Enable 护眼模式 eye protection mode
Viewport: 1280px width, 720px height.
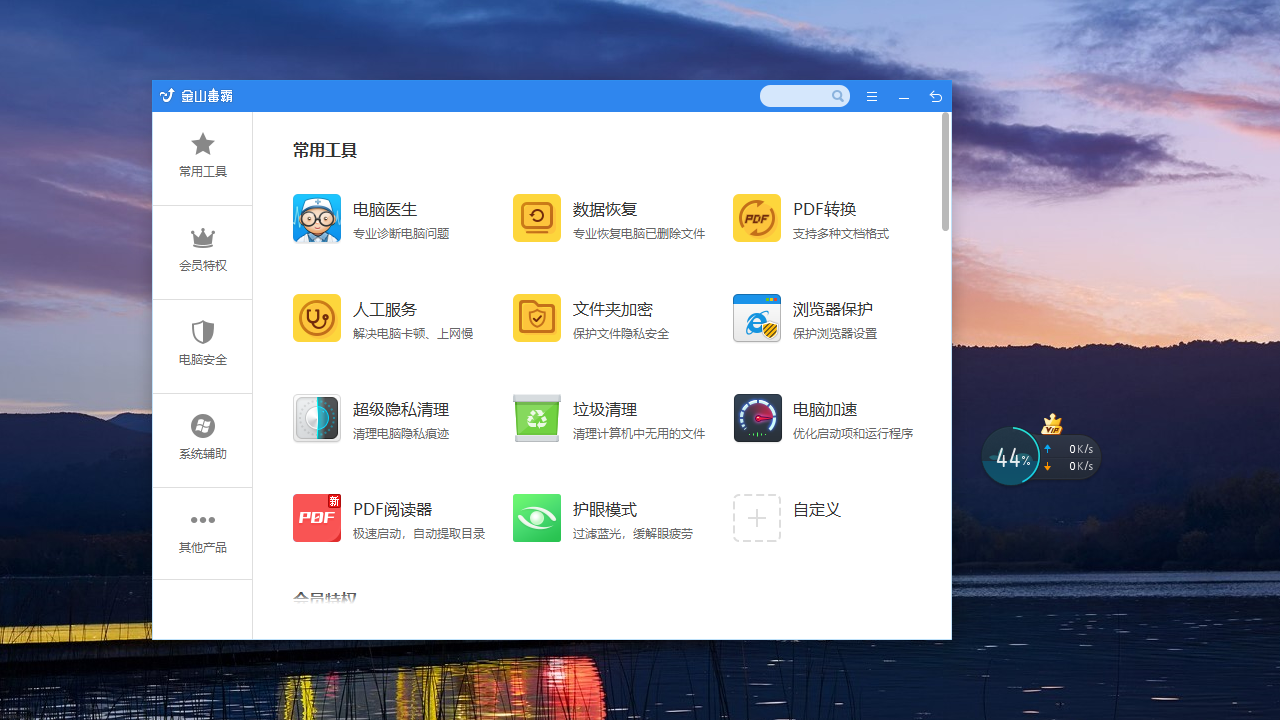click(x=537, y=518)
